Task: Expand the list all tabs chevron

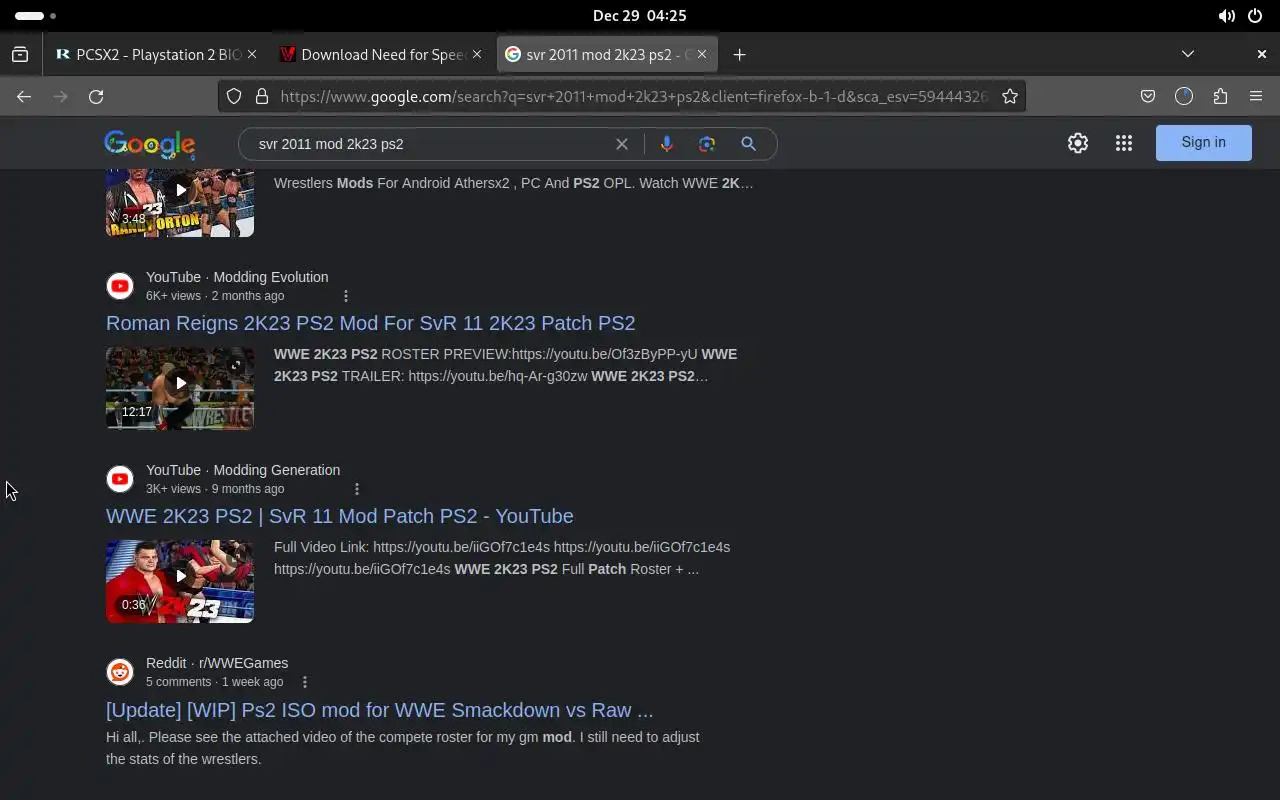Action: click(1188, 54)
